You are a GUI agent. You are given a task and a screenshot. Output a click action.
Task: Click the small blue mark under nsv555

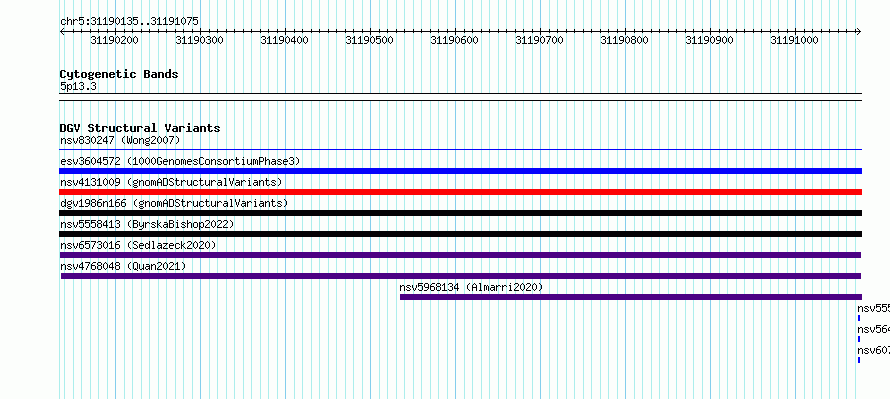[859, 318]
